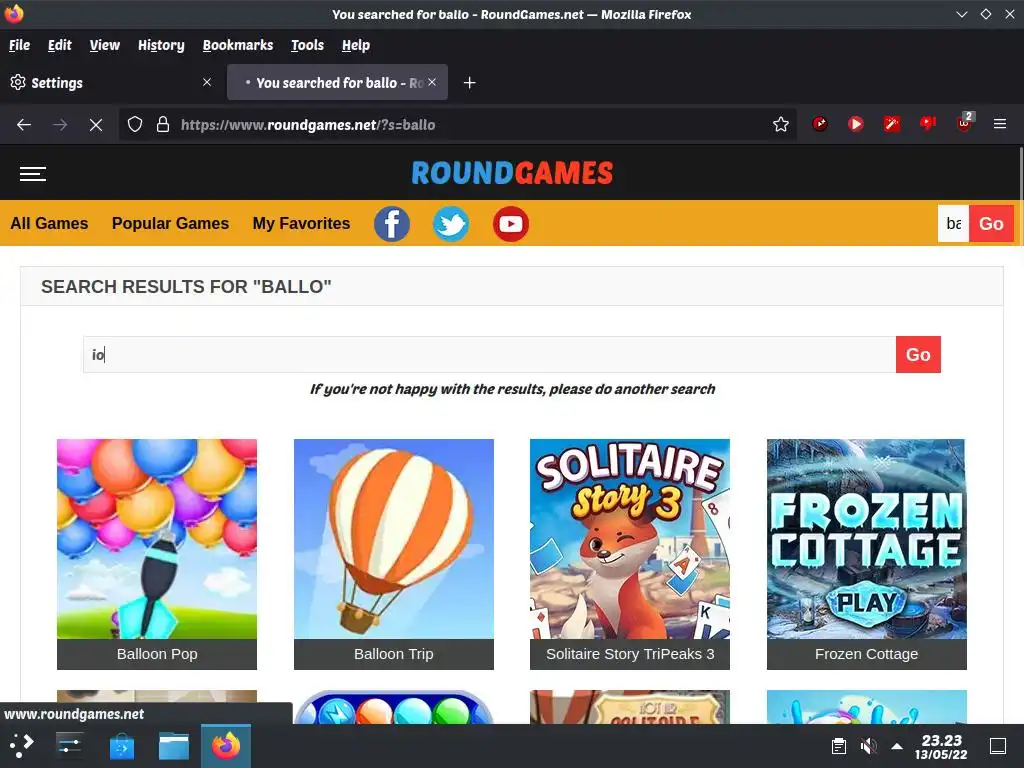Visit the RoundGames Facebook page icon
The image size is (1024, 768).
point(392,224)
